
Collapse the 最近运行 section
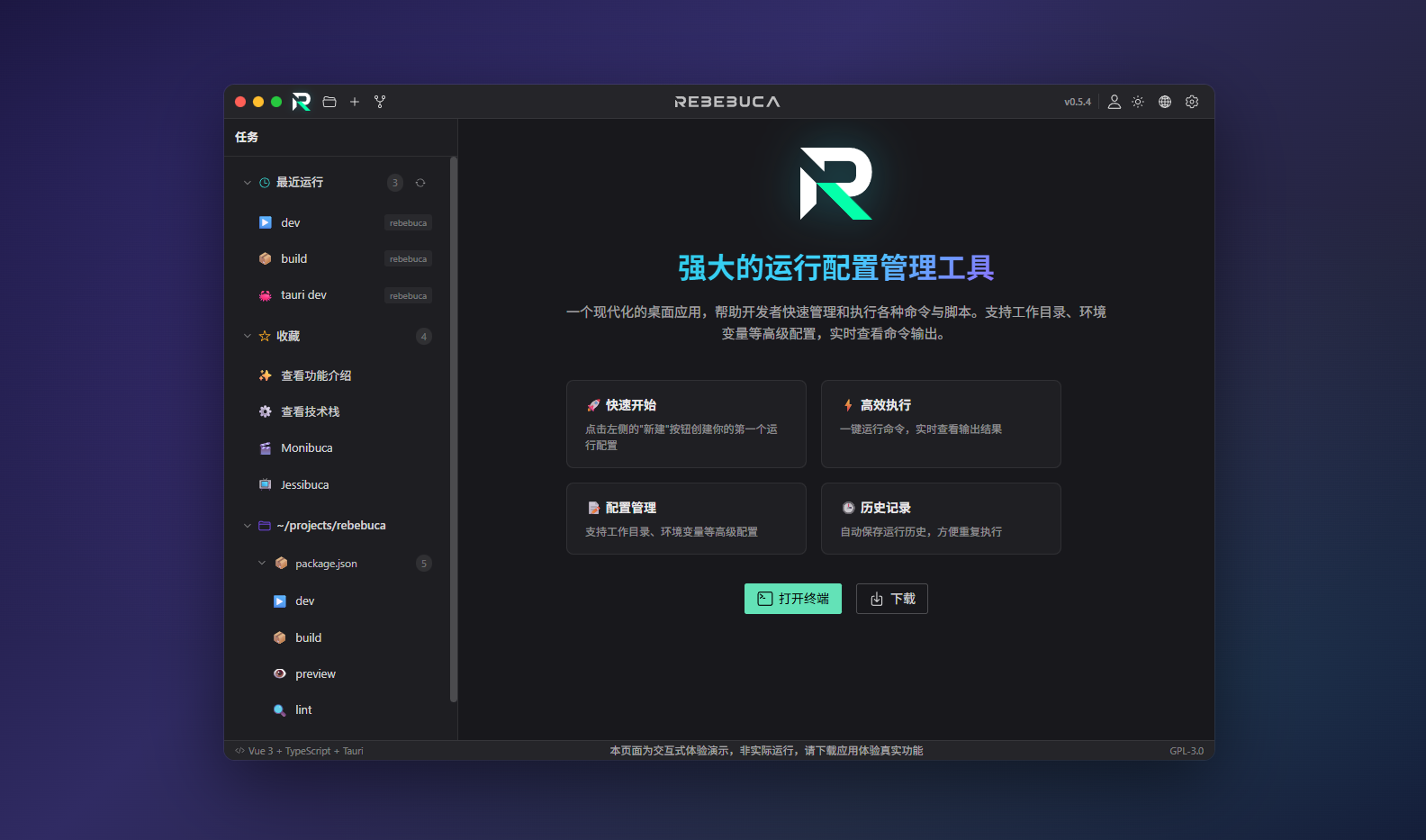click(248, 183)
